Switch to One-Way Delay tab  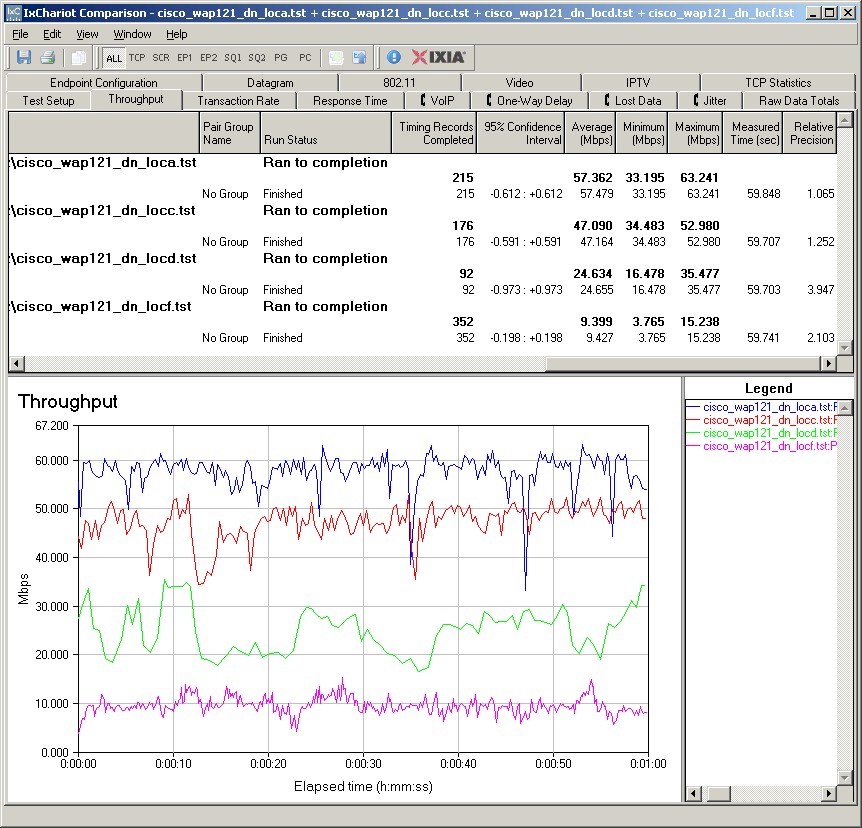(x=529, y=101)
